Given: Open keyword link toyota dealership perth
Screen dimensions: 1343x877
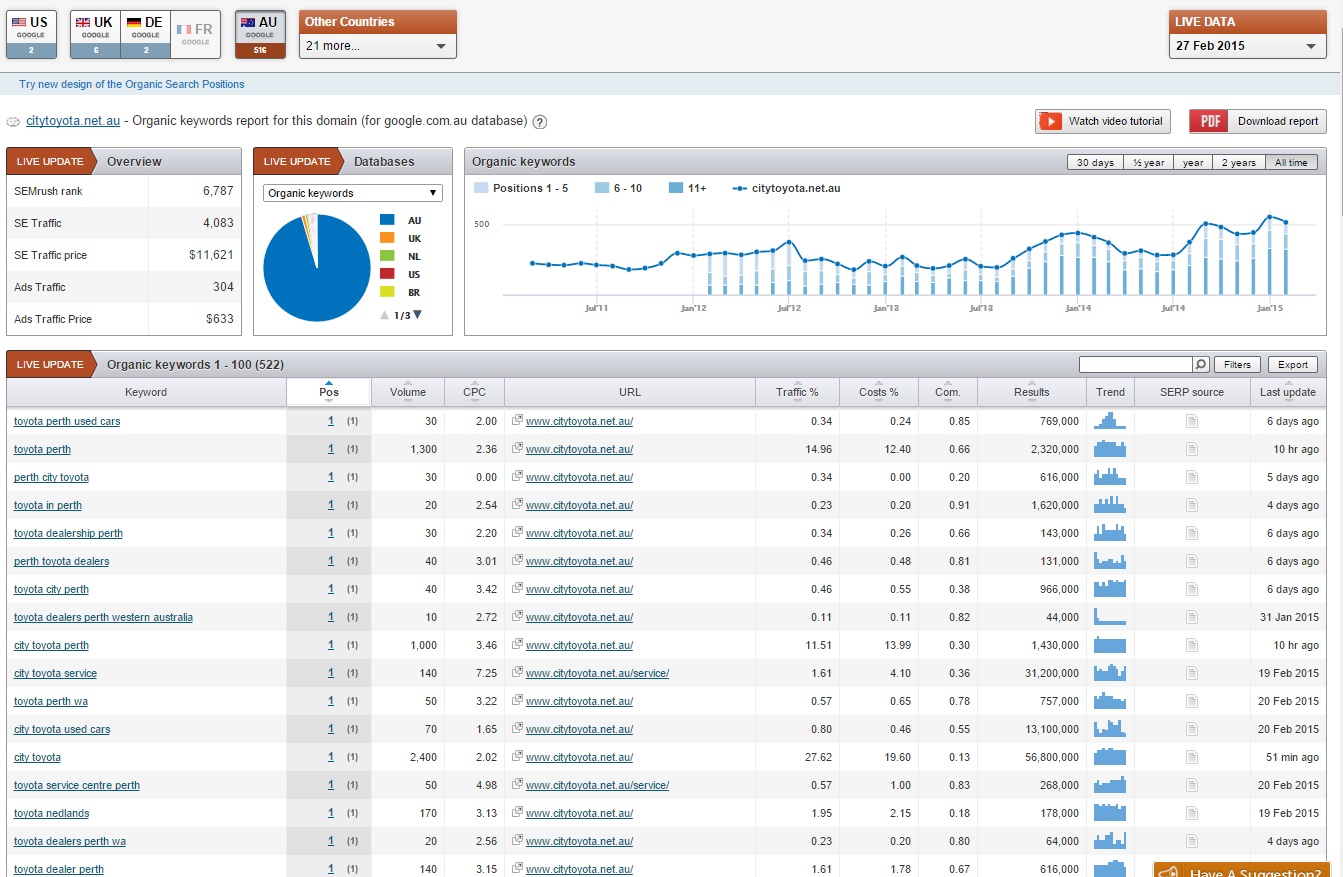Looking at the screenshot, I should pos(68,533).
